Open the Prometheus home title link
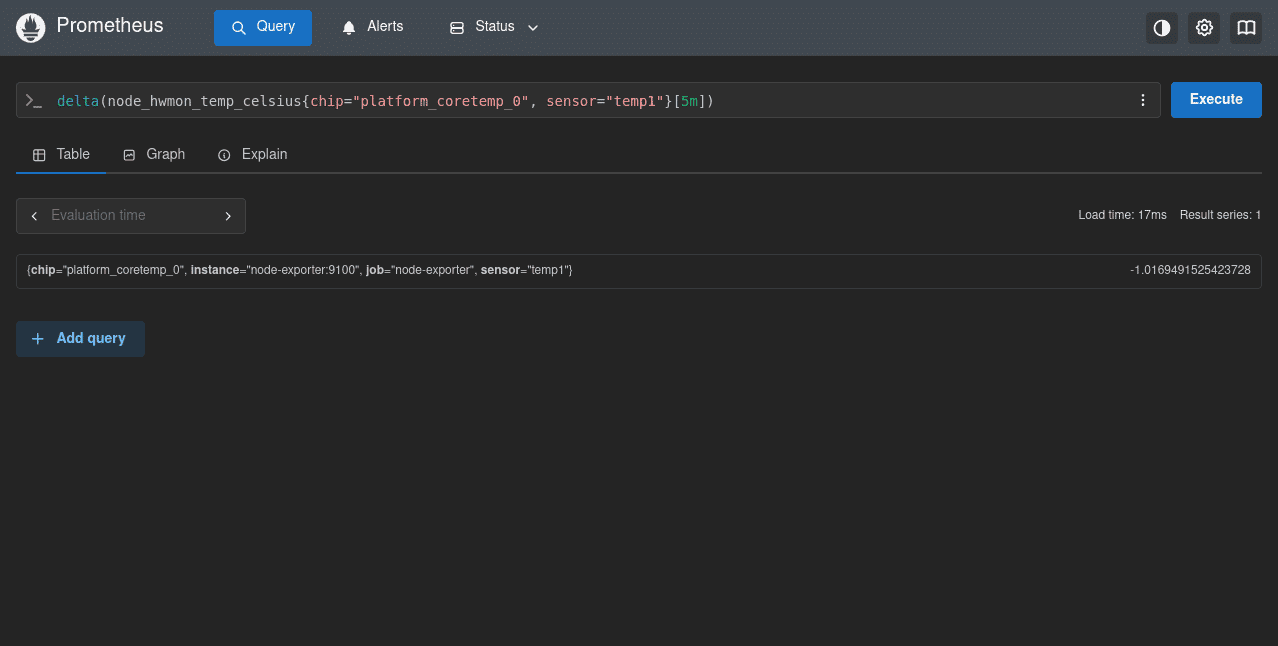 (x=110, y=26)
